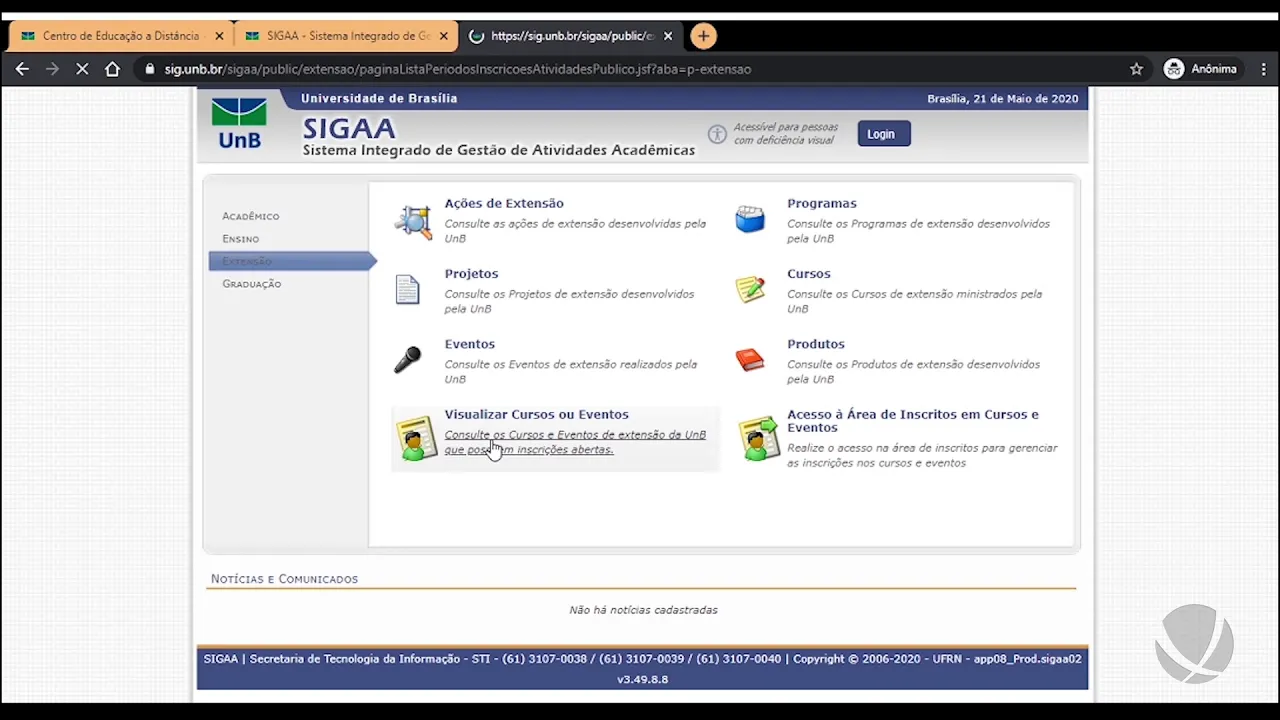
Task: Click 'Universidade de Brasília' header text
Action: 379,98
